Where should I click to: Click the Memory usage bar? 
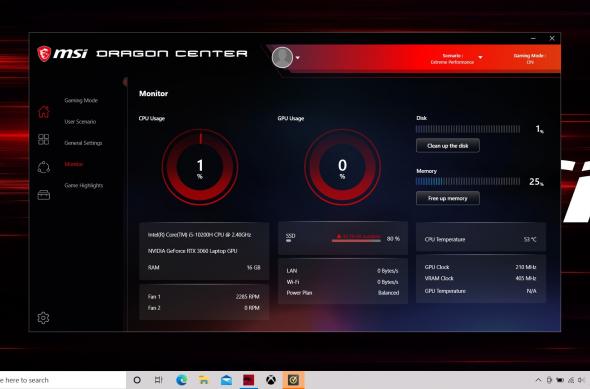tap(468, 181)
